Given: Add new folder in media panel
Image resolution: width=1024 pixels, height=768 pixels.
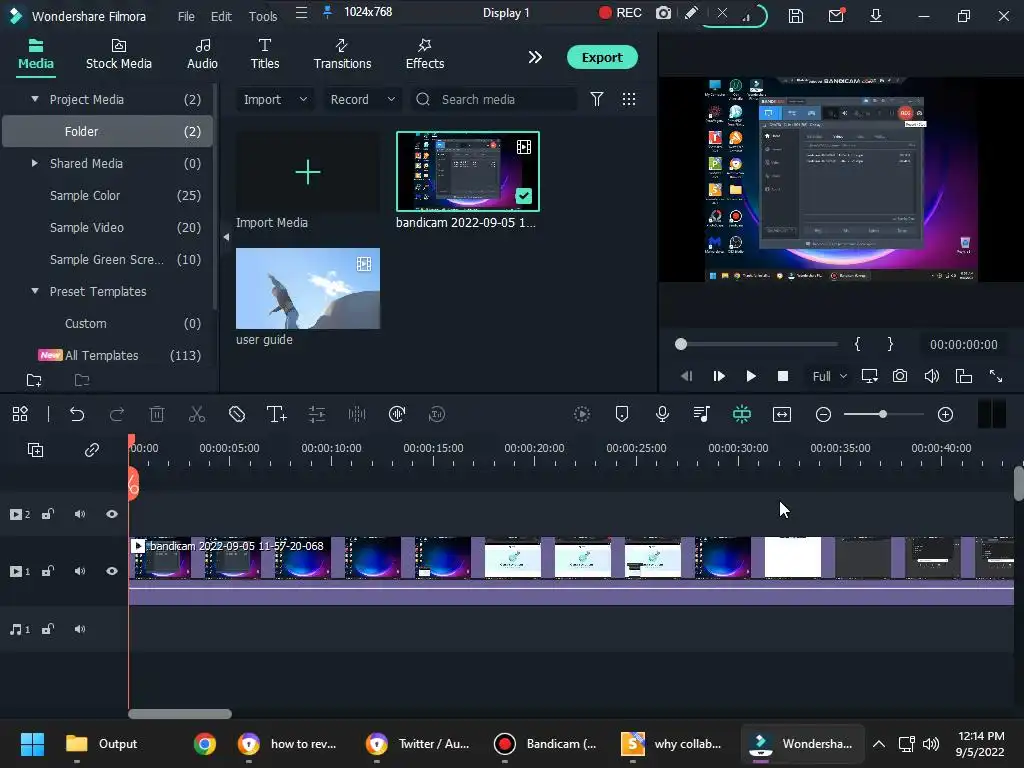Looking at the screenshot, I should tap(34, 380).
